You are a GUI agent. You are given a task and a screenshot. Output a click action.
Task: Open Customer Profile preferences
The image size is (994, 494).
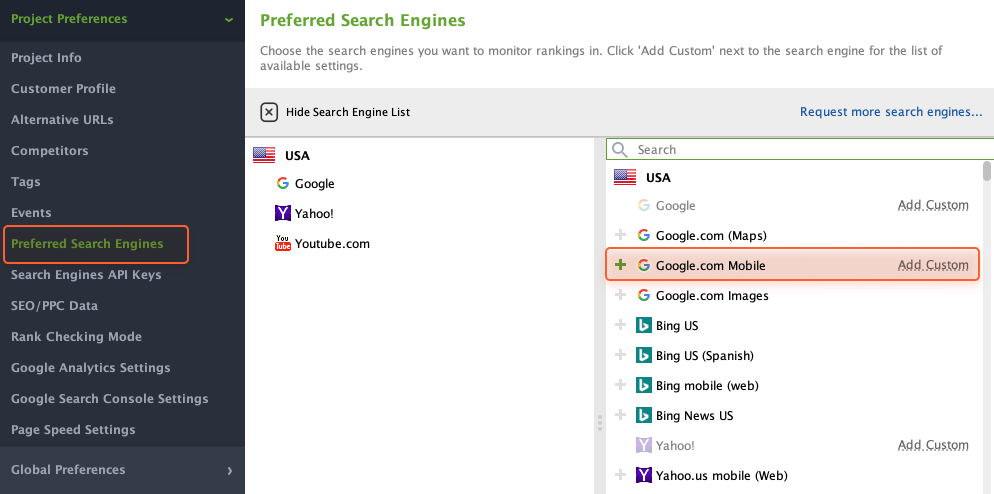[63, 89]
